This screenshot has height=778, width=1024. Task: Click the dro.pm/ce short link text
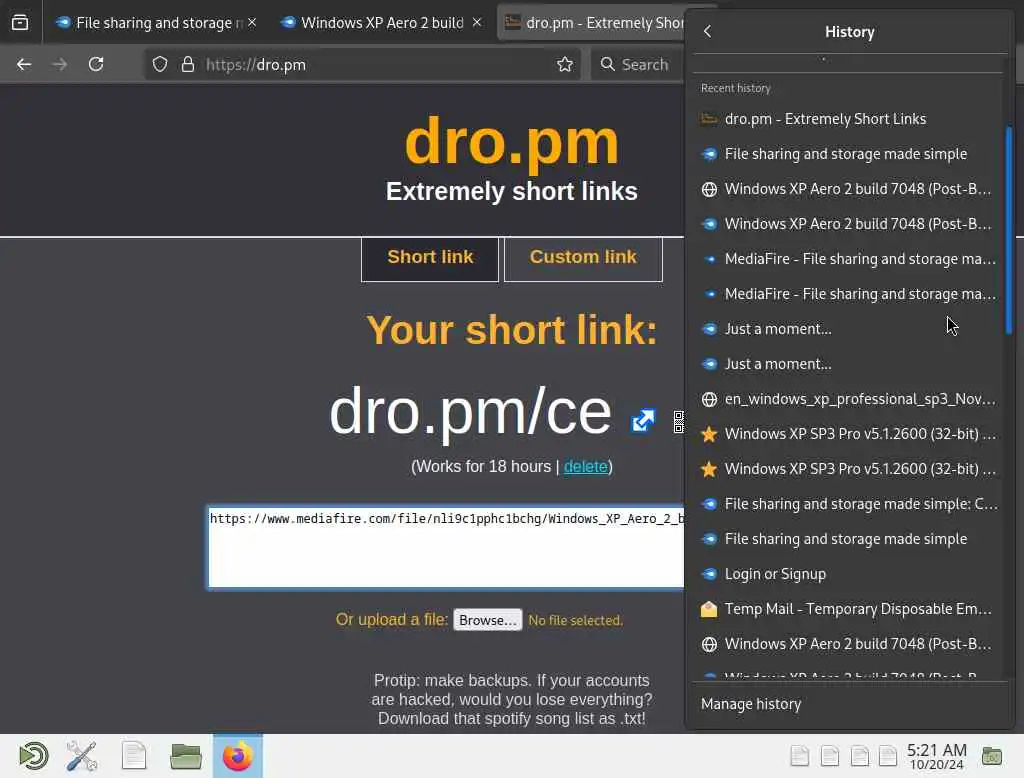pyautogui.click(x=470, y=412)
